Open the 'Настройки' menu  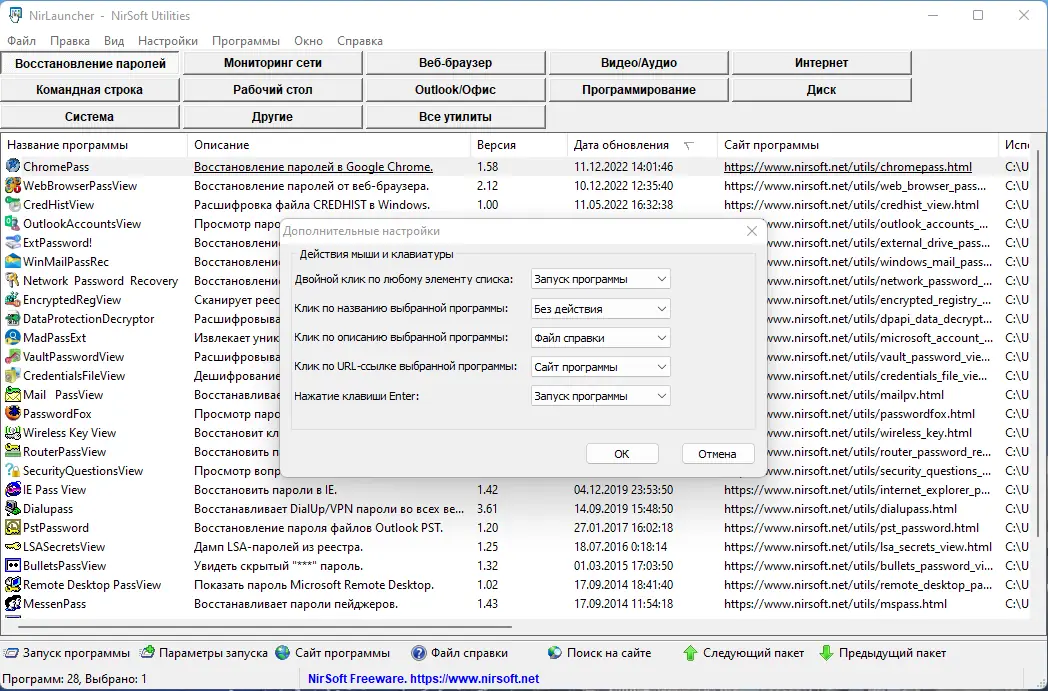coord(168,41)
